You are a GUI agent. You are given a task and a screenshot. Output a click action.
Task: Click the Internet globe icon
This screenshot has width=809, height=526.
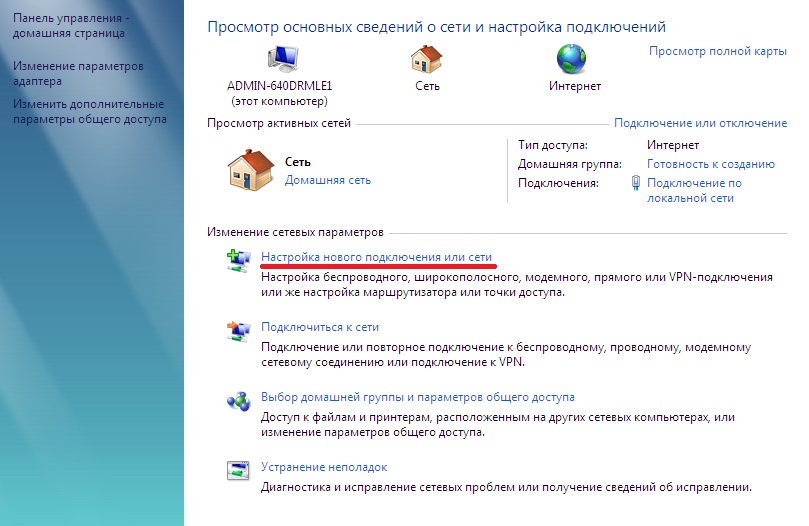click(x=571, y=58)
